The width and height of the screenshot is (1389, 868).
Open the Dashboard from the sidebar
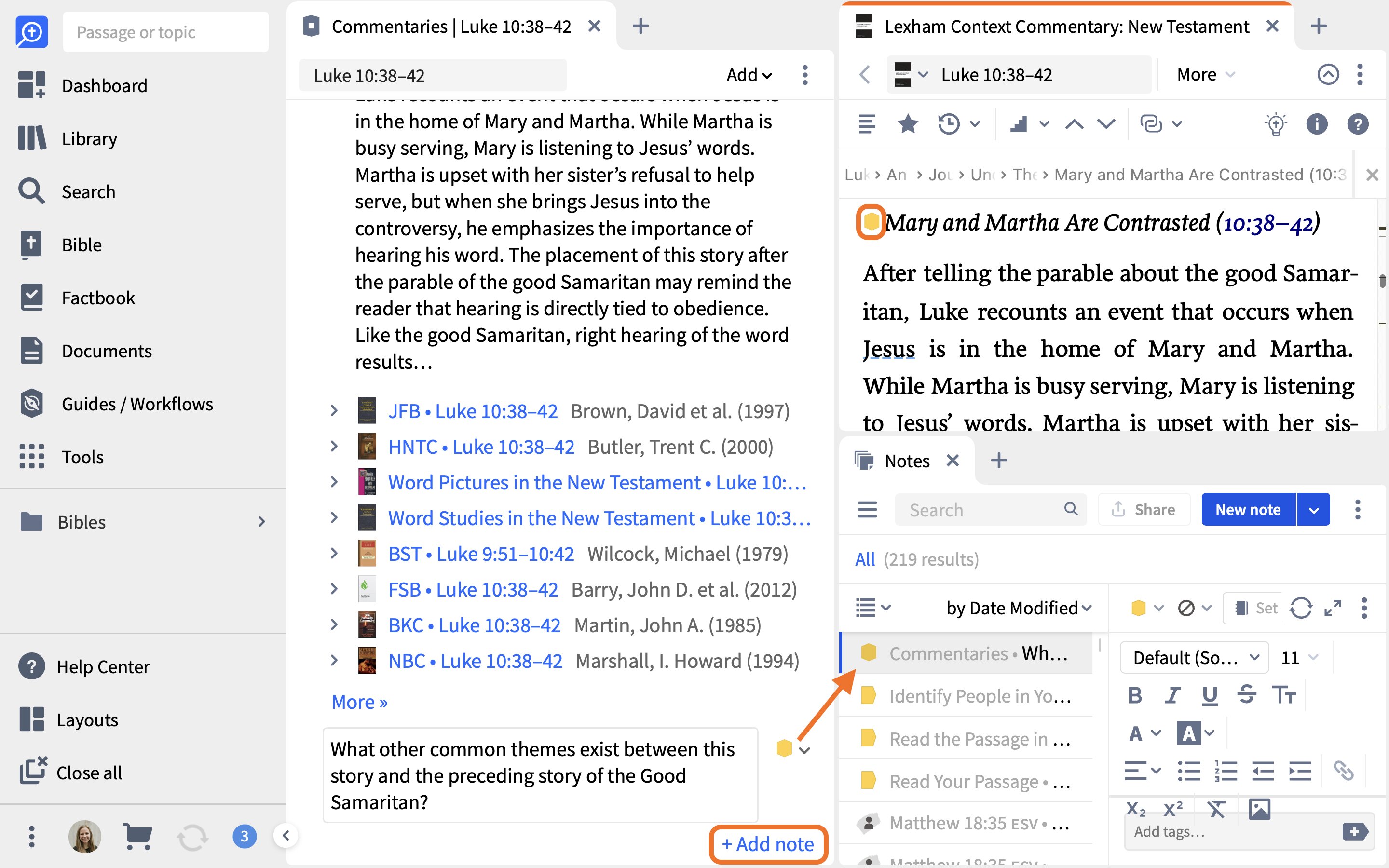click(83, 85)
